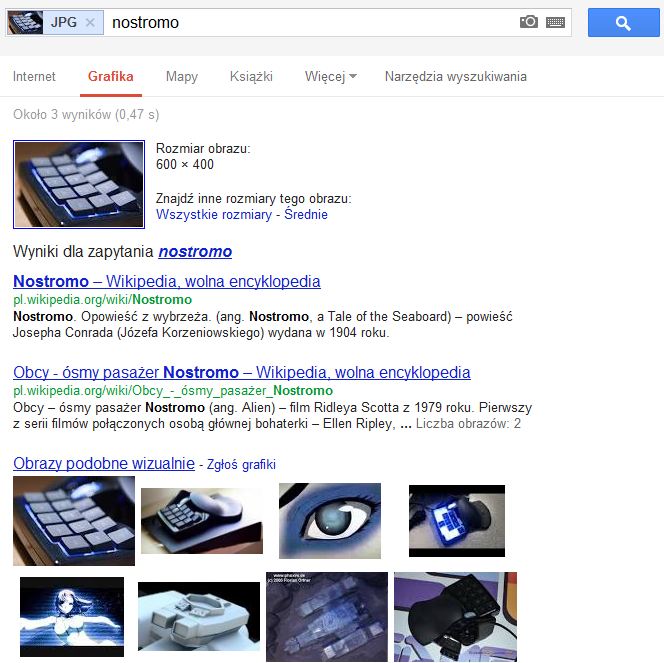Click the small uploaded image thumbnail in search box
This screenshot has width=664, height=663.
(25, 22)
